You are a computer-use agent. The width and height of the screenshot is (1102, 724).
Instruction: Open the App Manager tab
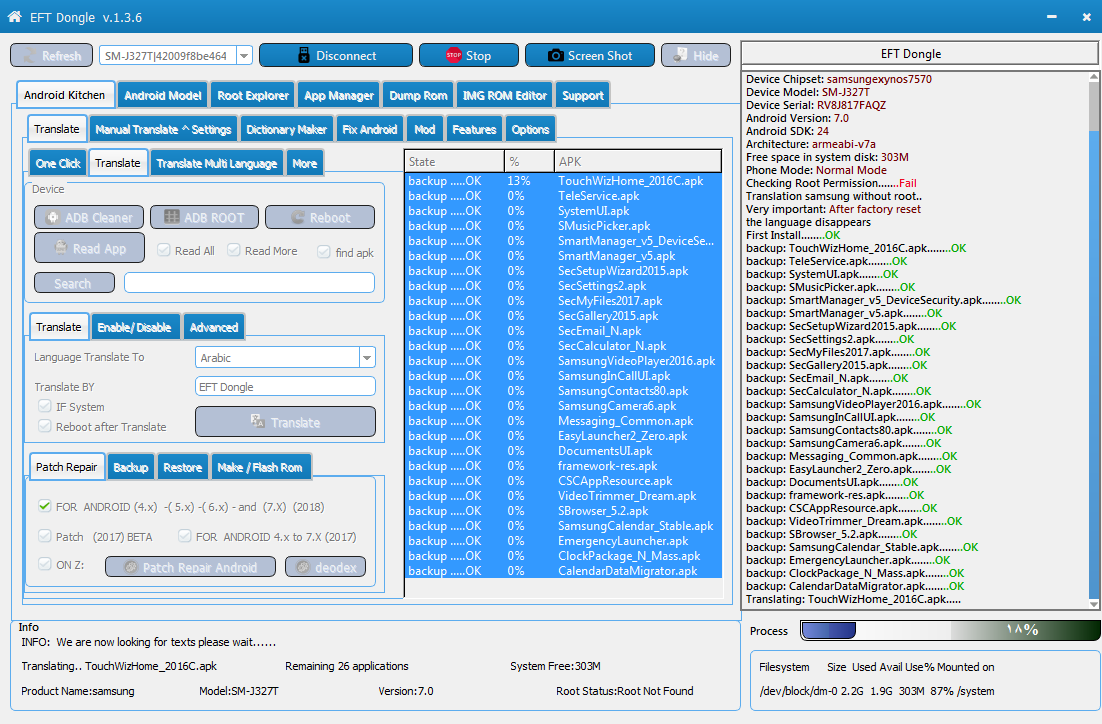click(339, 96)
